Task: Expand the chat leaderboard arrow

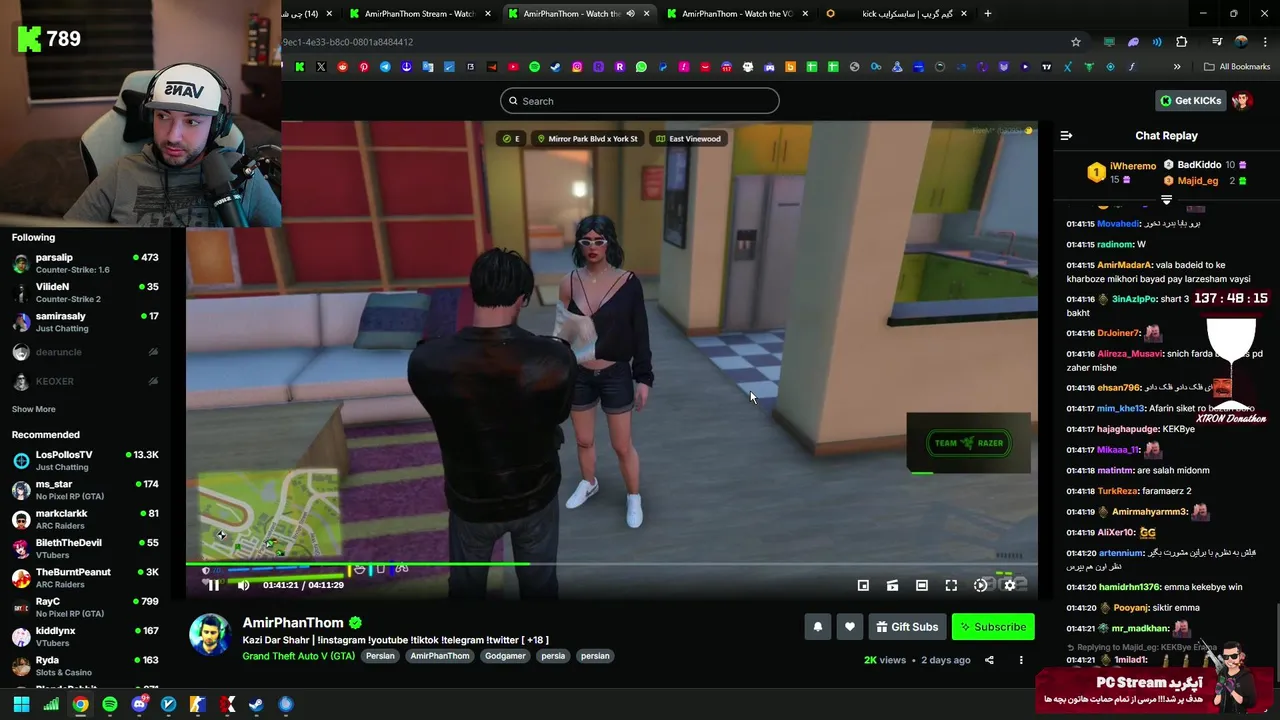Action: pyautogui.click(x=1166, y=200)
